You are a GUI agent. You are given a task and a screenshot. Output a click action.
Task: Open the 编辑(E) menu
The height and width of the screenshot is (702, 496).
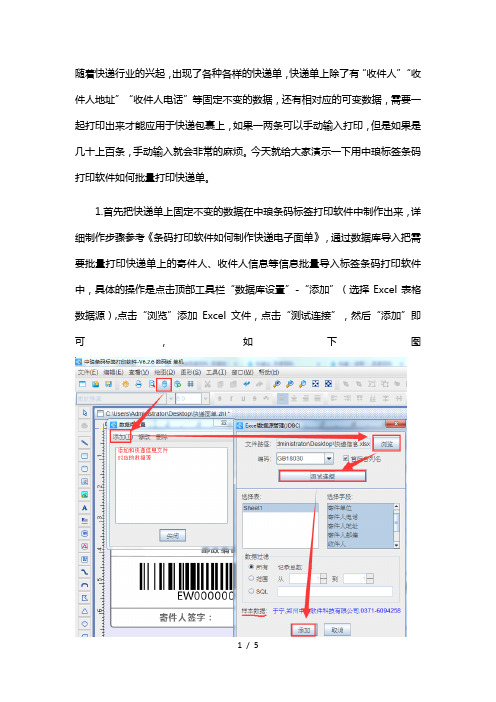(x=113, y=372)
